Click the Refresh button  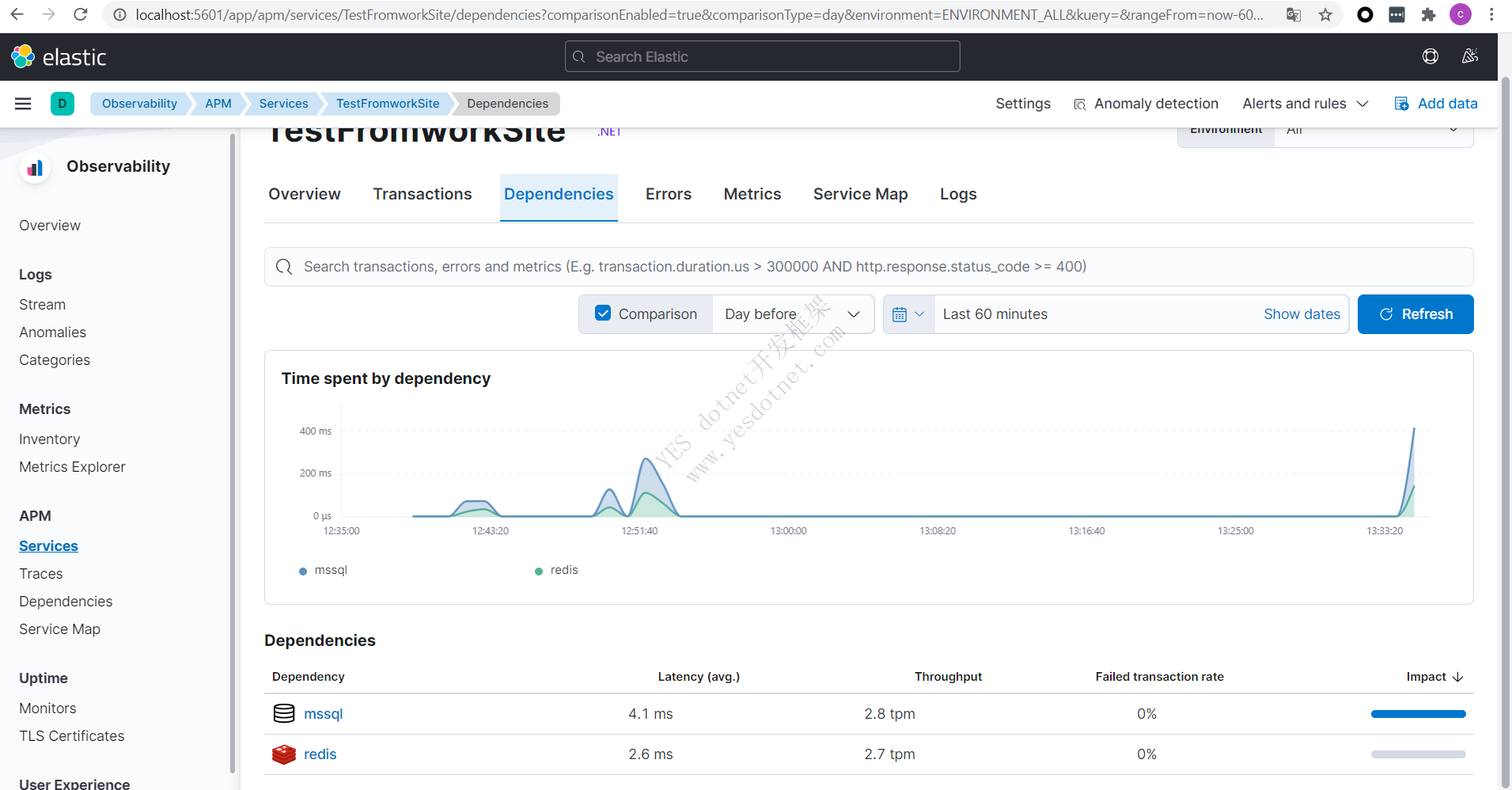click(1415, 314)
